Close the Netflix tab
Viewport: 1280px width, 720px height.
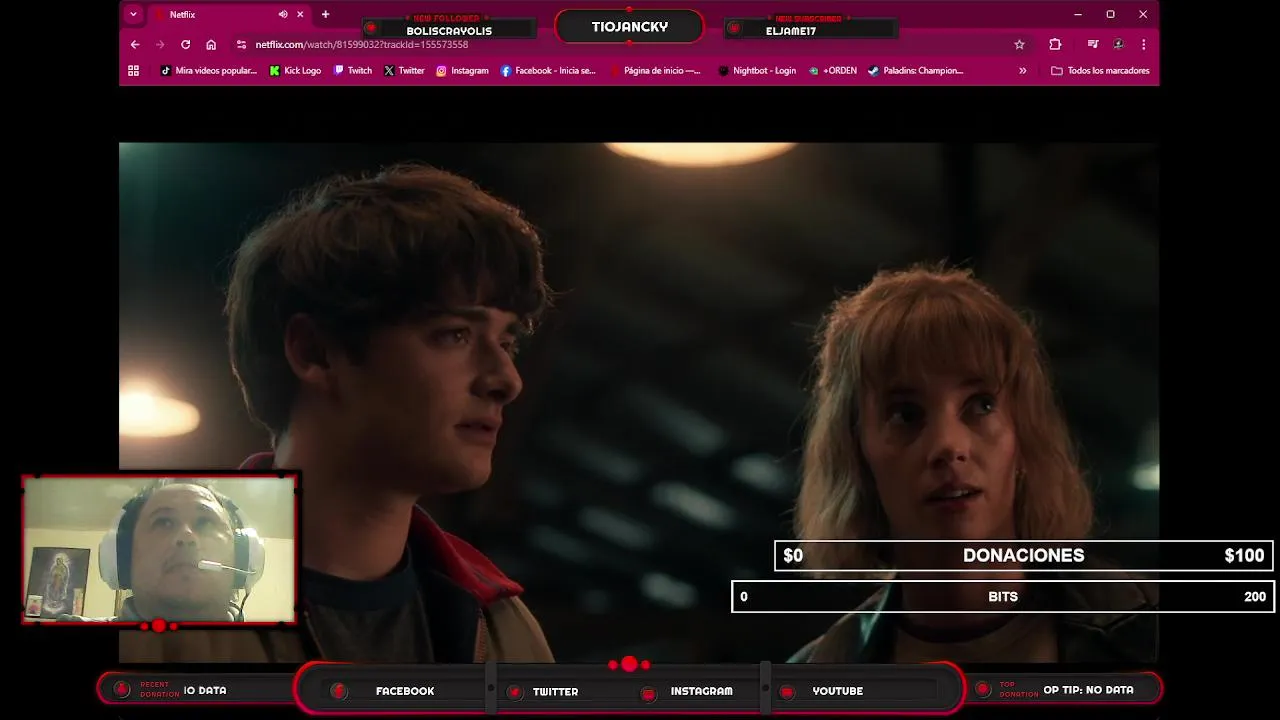300,15
